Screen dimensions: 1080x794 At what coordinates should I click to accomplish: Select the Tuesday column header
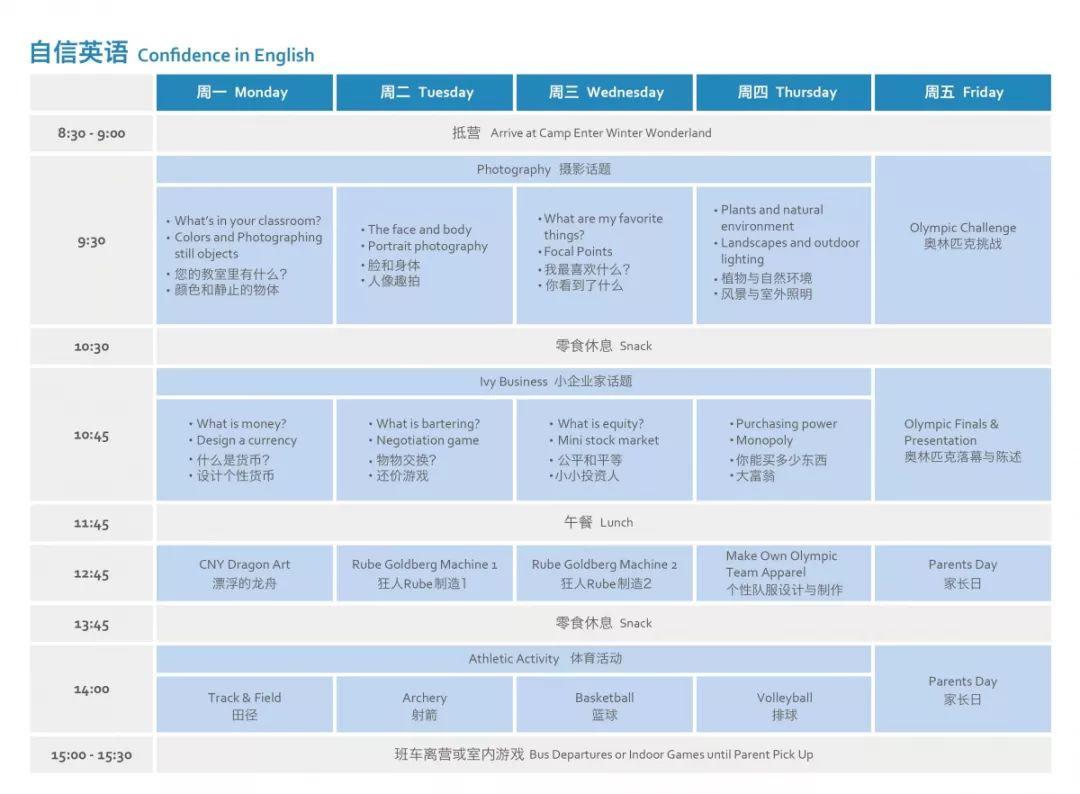click(425, 92)
